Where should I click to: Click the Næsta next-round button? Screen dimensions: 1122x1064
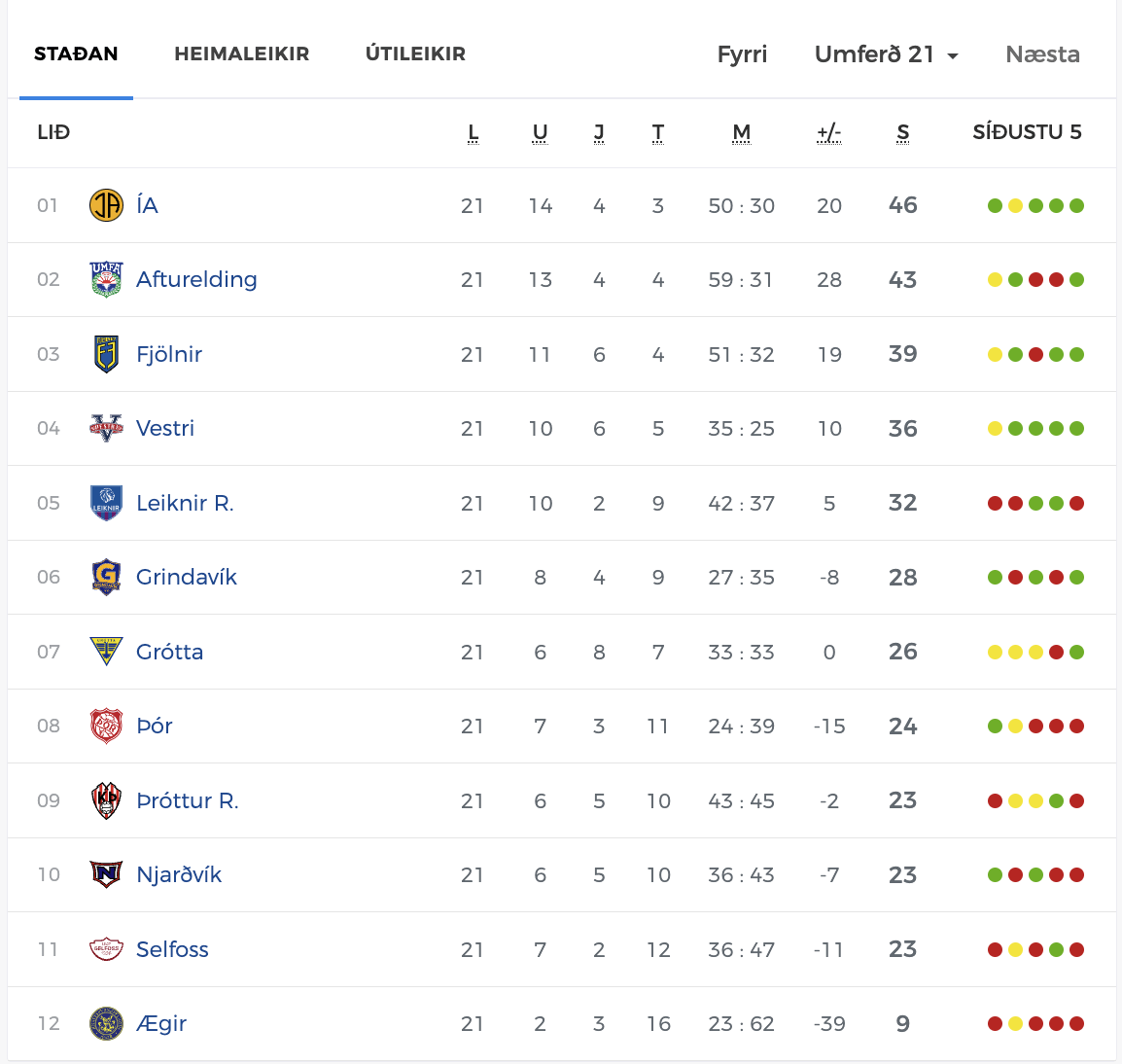coord(1042,54)
